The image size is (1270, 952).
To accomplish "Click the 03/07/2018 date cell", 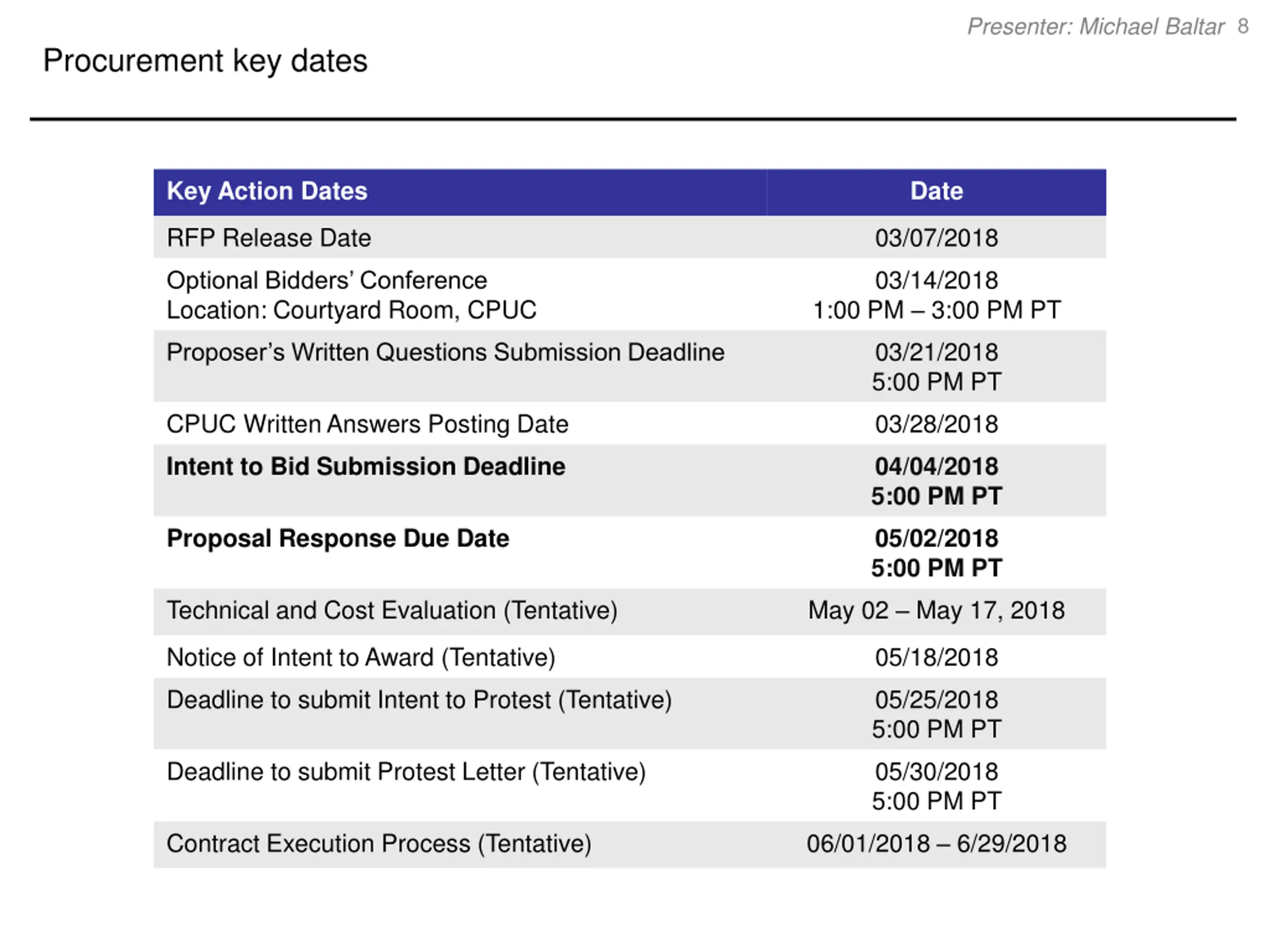I will [x=937, y=238].
